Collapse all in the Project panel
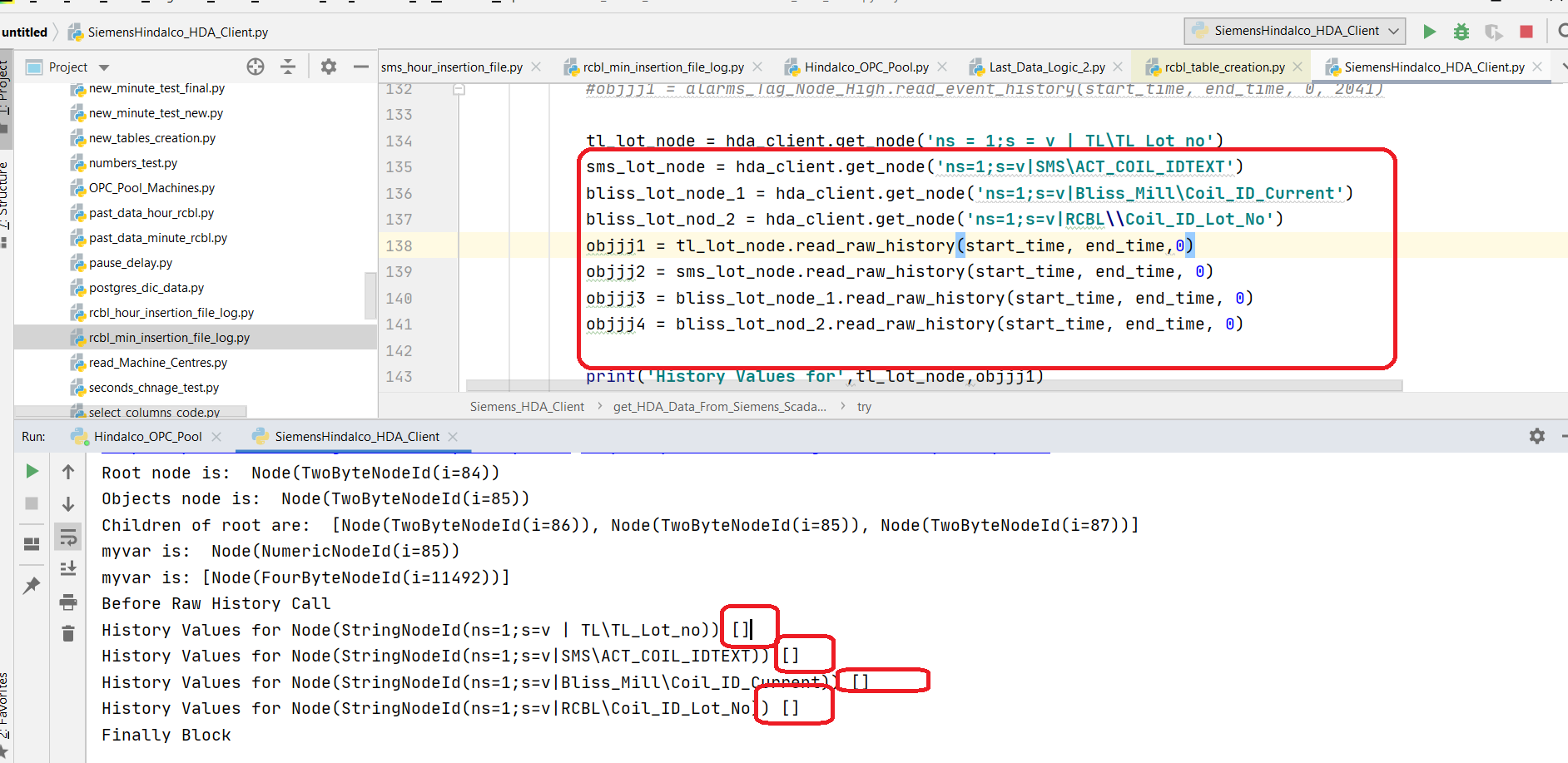The width and height of the screenshot is (1568, 763). pos(288,67)
